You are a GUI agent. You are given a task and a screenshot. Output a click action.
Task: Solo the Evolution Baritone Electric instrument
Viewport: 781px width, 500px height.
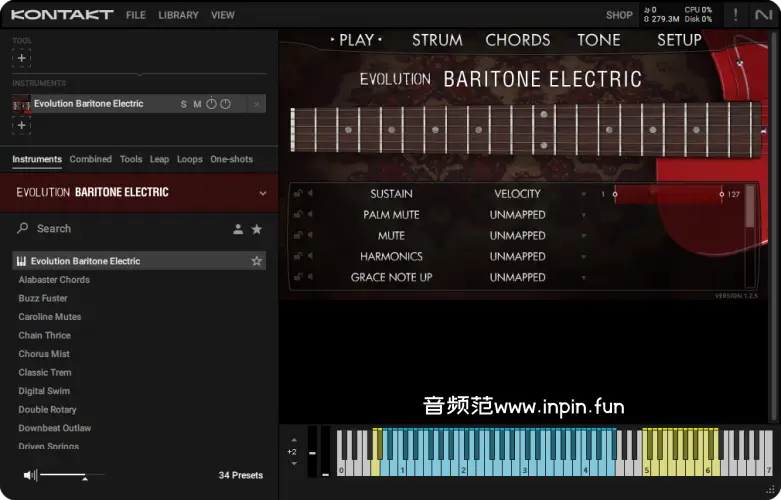(x=183, y=104)
